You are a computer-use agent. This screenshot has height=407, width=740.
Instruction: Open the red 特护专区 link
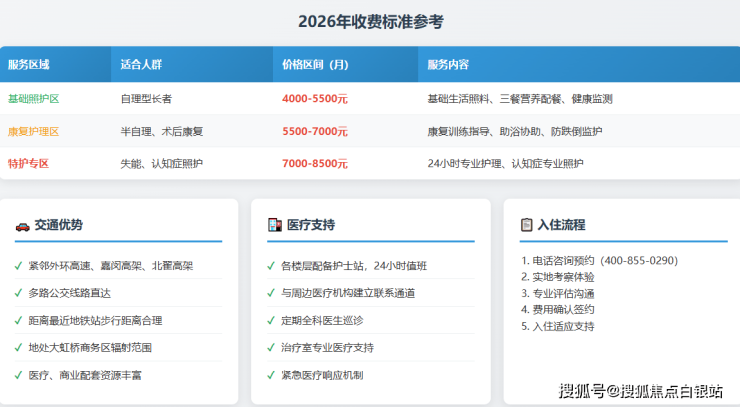(x=28, y=163)
